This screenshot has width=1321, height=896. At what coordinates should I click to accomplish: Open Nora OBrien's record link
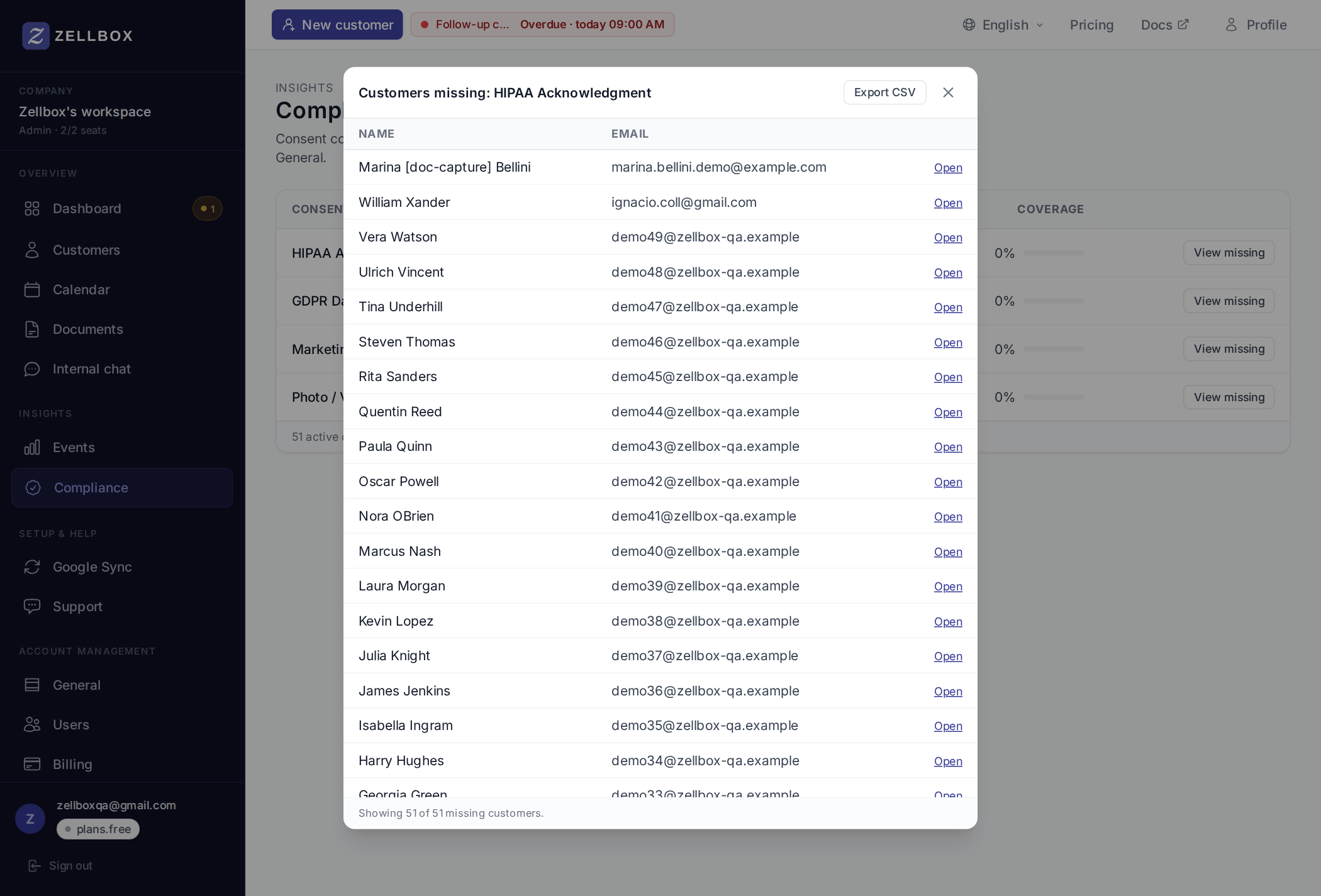(948, 517)
